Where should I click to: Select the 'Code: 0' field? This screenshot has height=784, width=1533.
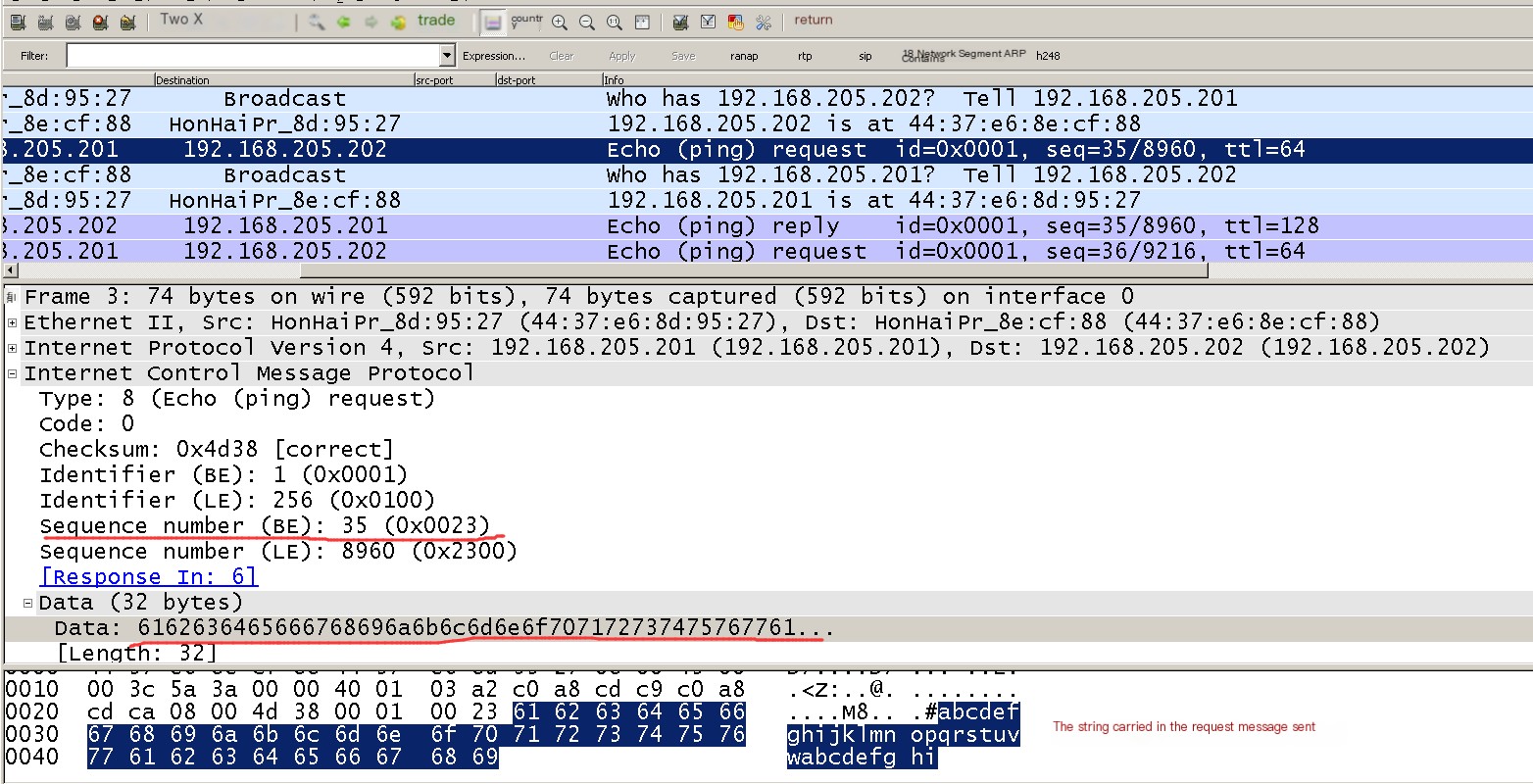pyautogui.click(x=86, y=424)
